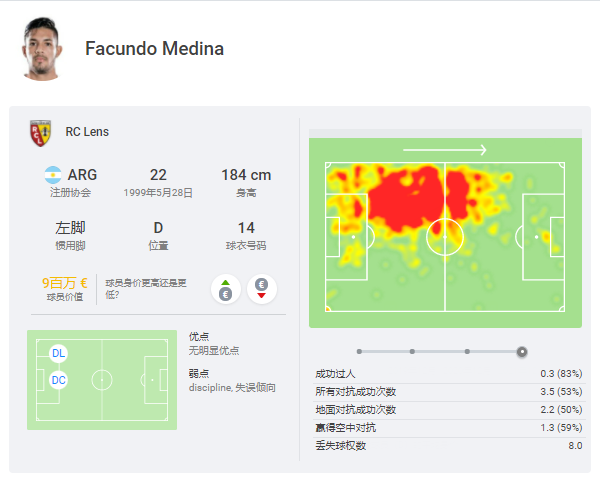The image size is (600, 480).
Task: Click the Facundo Medina name heading
Action: (x=154, y=48)
